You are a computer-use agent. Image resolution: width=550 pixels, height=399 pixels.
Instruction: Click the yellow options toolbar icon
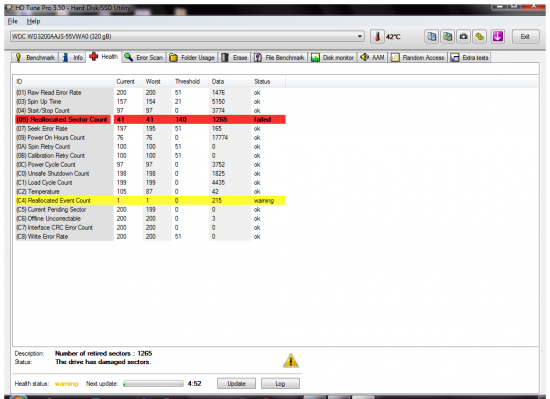[x=480, y=36]
